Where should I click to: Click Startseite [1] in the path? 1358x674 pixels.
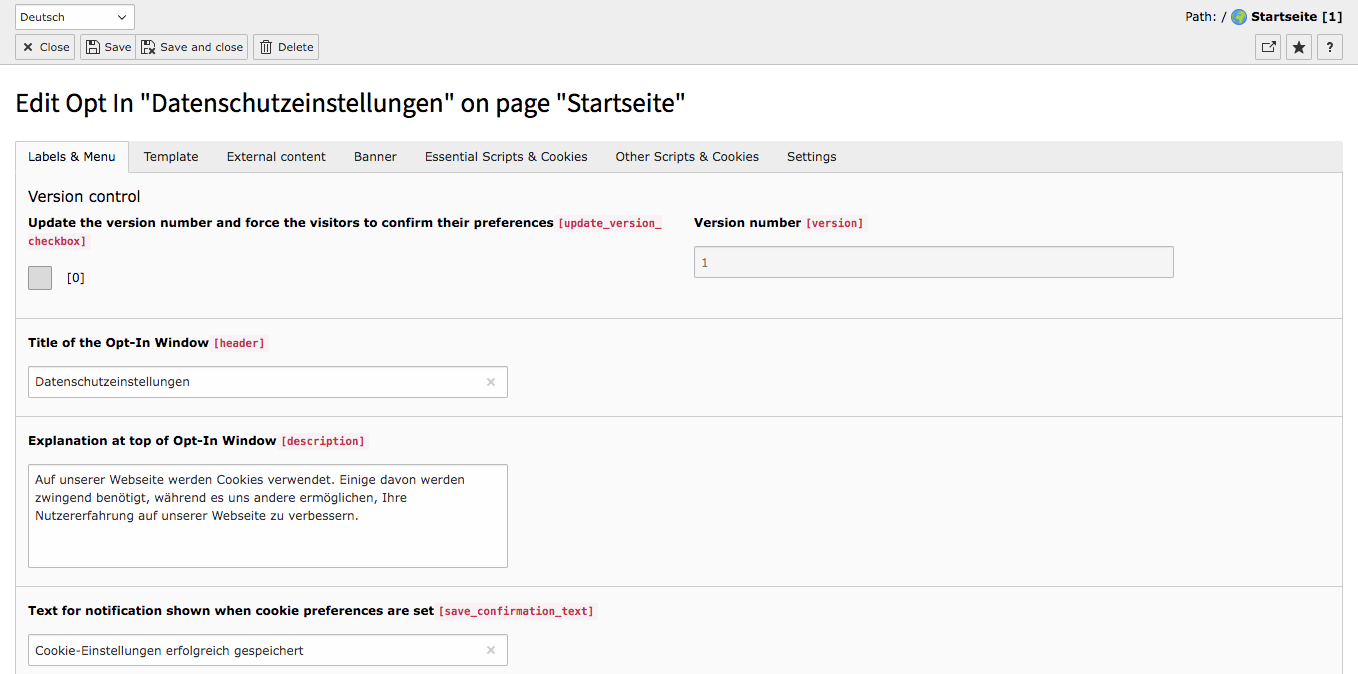(x=1297, y=17)
